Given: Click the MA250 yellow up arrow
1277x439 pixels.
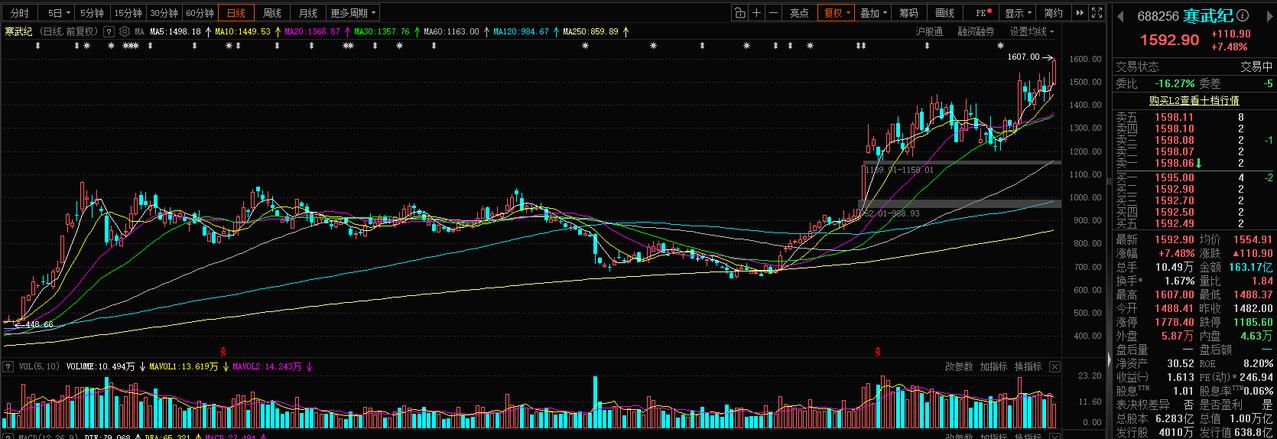Looking at the screenshot, I should coord(625,32).
